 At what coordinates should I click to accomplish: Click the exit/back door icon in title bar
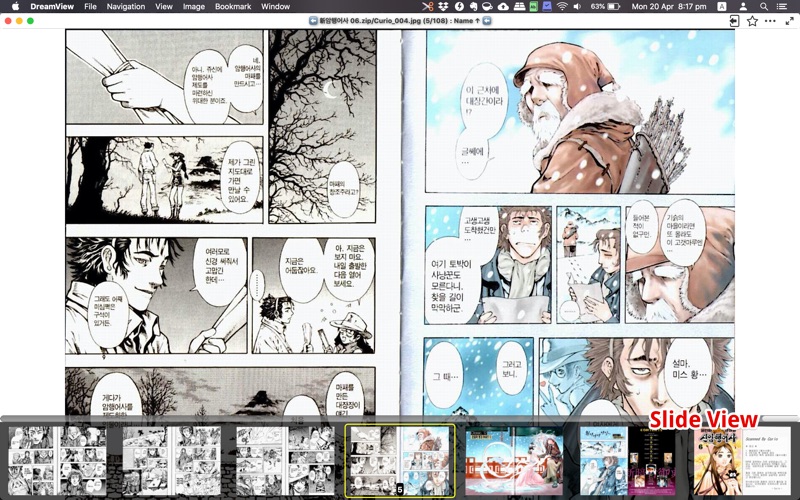tap(734, 21)
